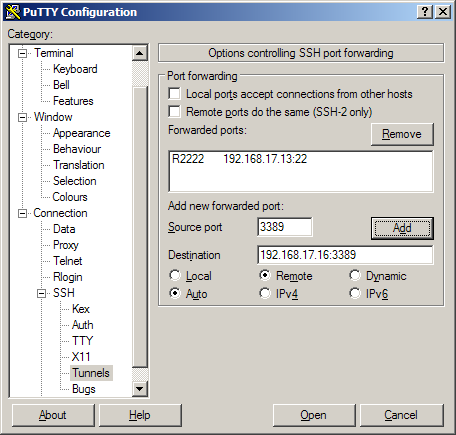Check Remote ports do the same option
This screenshot has width=456, height=435.
[x=175, y=112]
